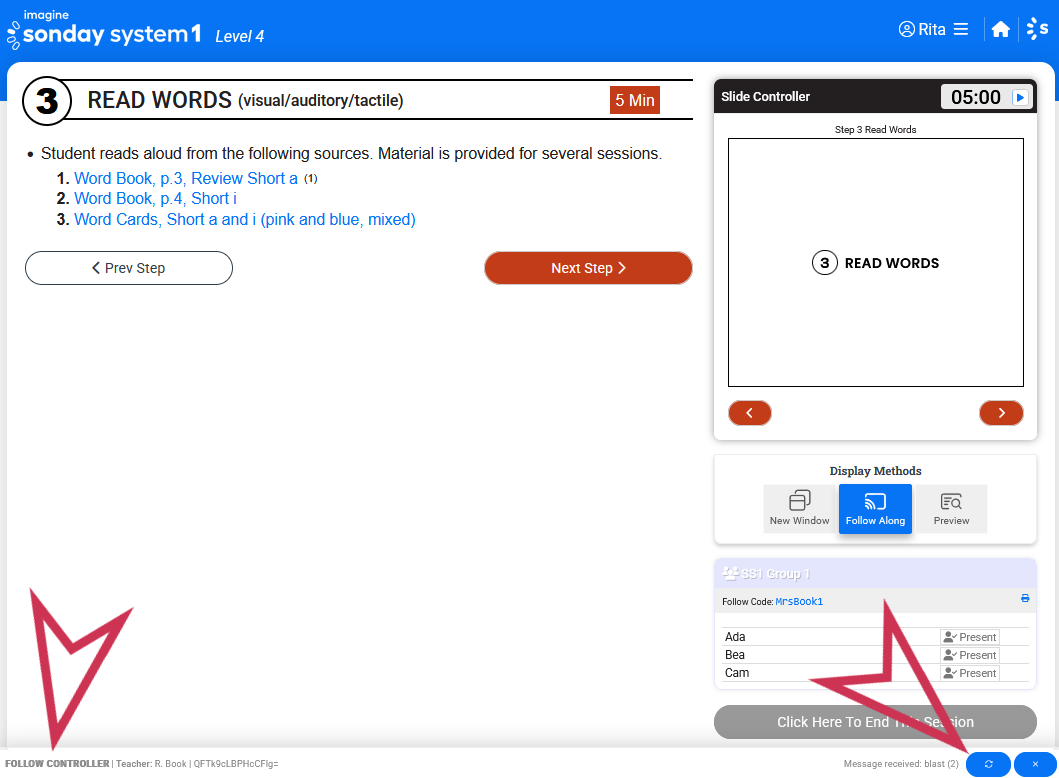Select Preview display method
Screen dimensions: 1059x778
pos(951,508)
